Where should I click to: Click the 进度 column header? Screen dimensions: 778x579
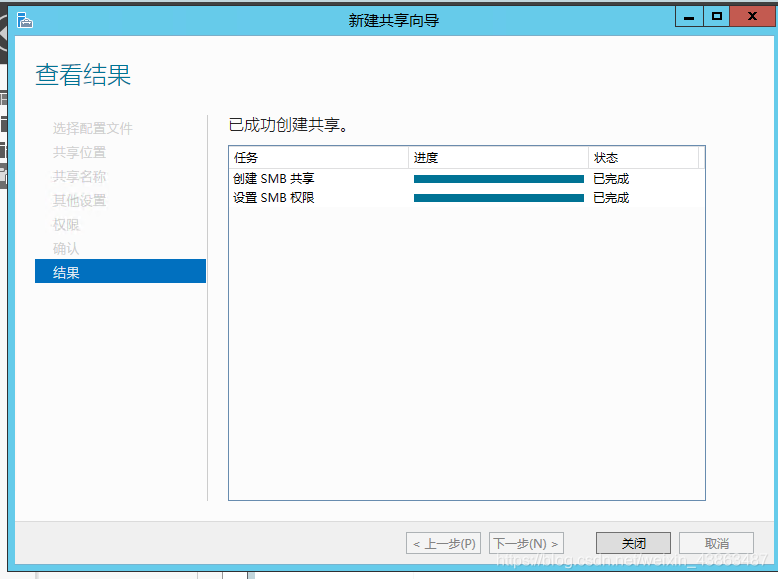pyautogui.click(x=499, y=158)
